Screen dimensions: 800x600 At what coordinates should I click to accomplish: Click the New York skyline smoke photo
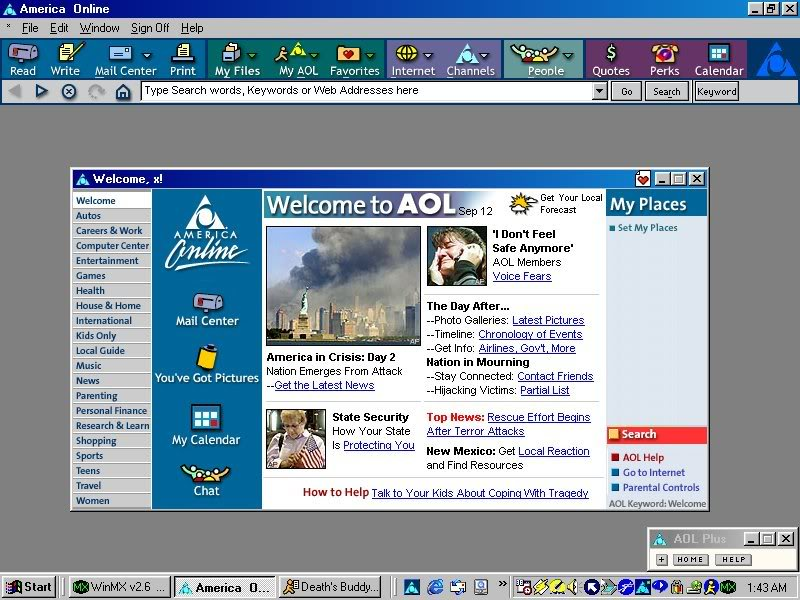point(343,286)
